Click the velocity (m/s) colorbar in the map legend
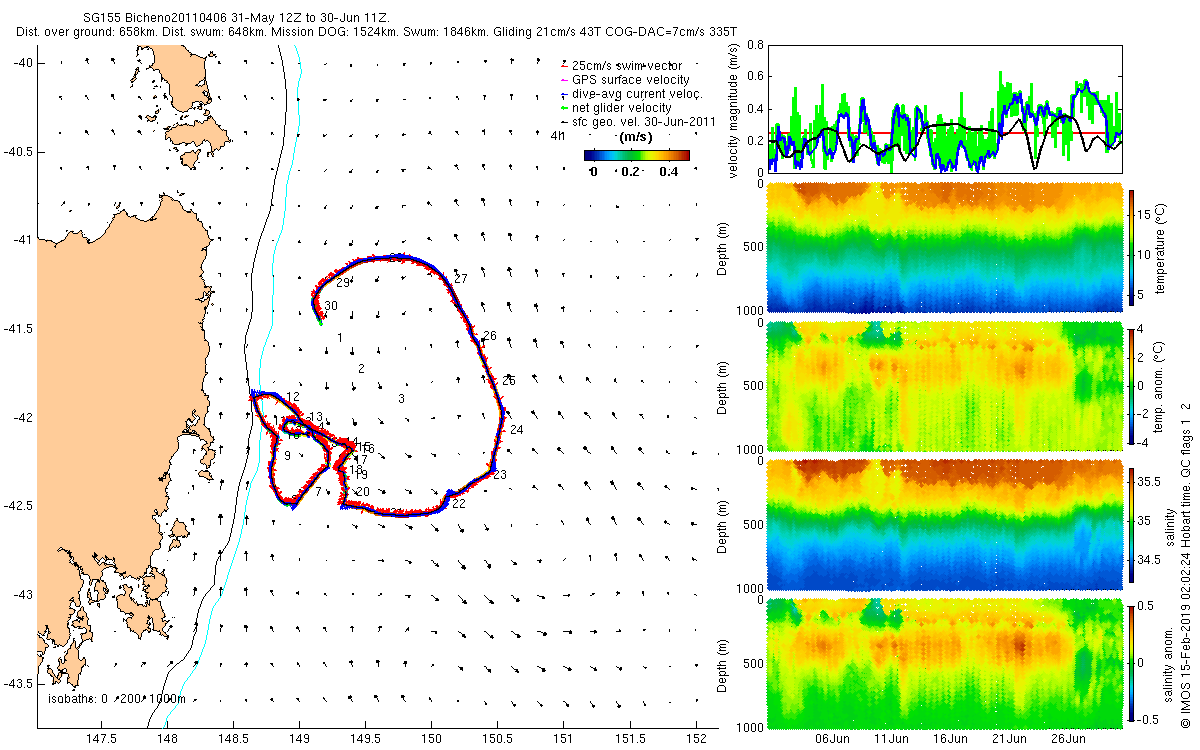1200x750 pixels. pos(637,155)
